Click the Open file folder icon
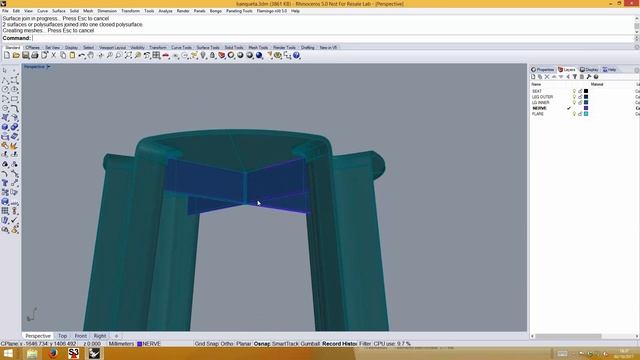 (16, 56)
